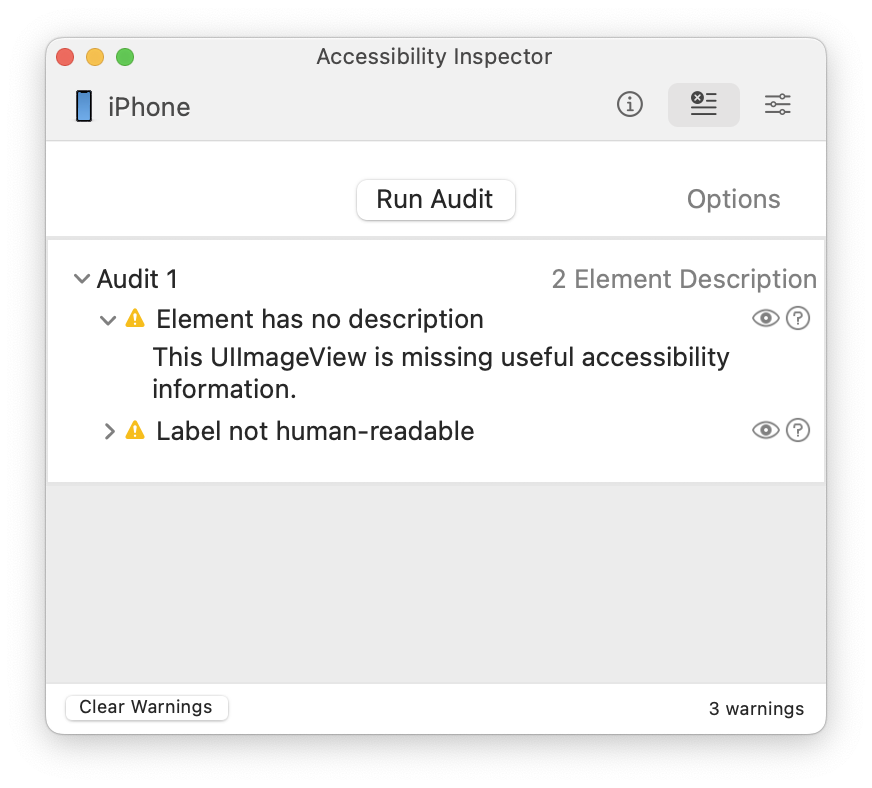Open the Settings sliders tab icon

pyautogui.click(x=778, y=104)
